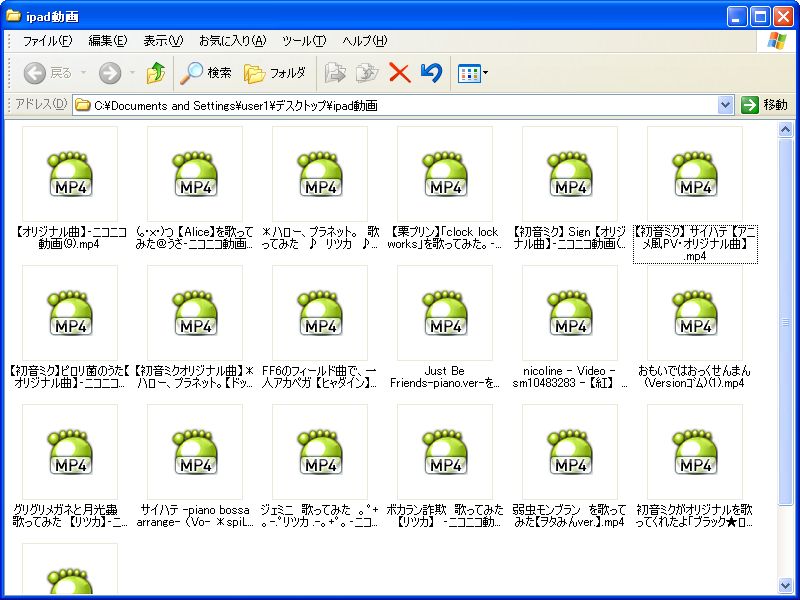
Task: Click the blue Undo arrow icon
Action: click(x=432, y=73)
